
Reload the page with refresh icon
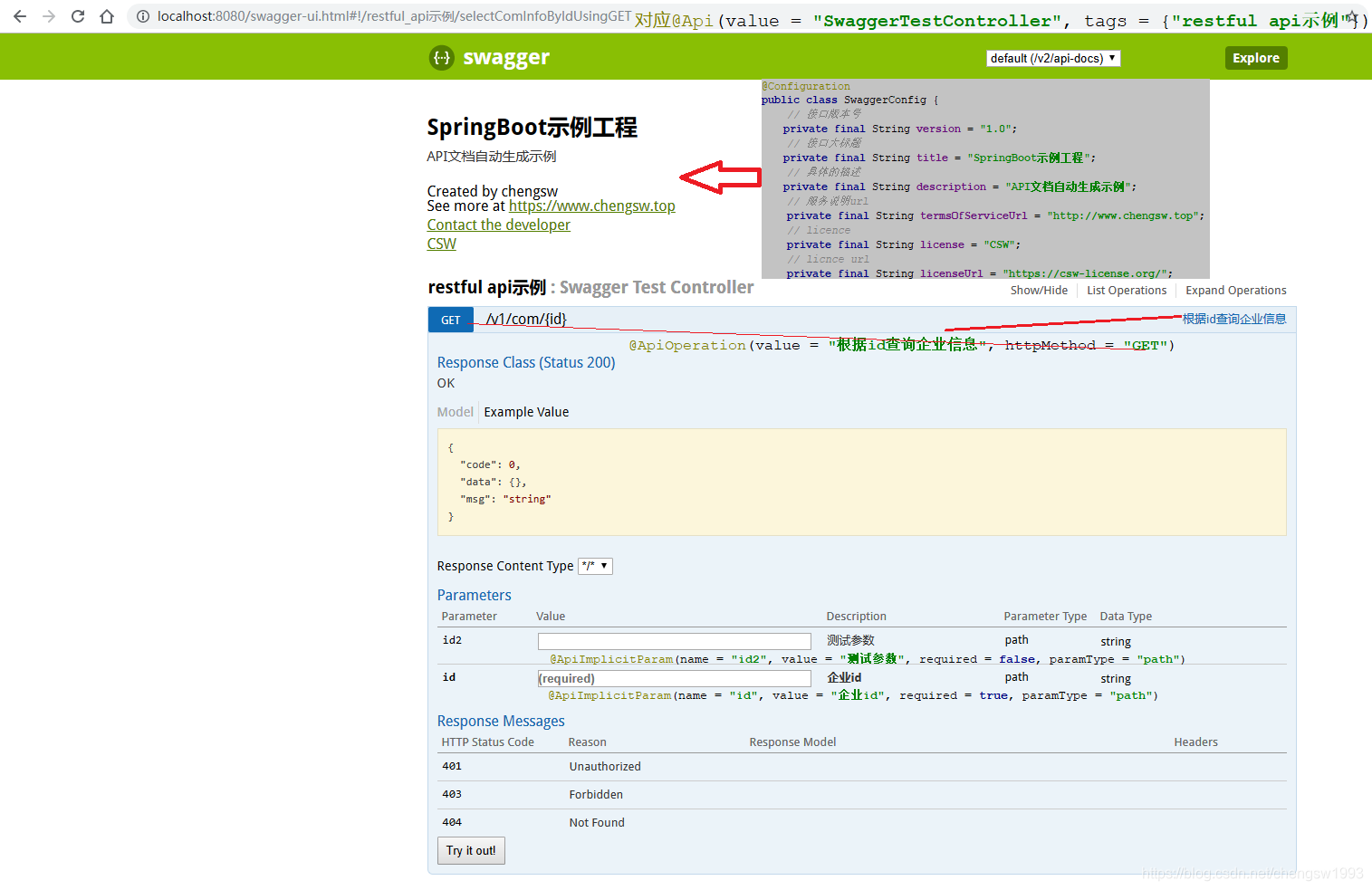pos(78,16)
